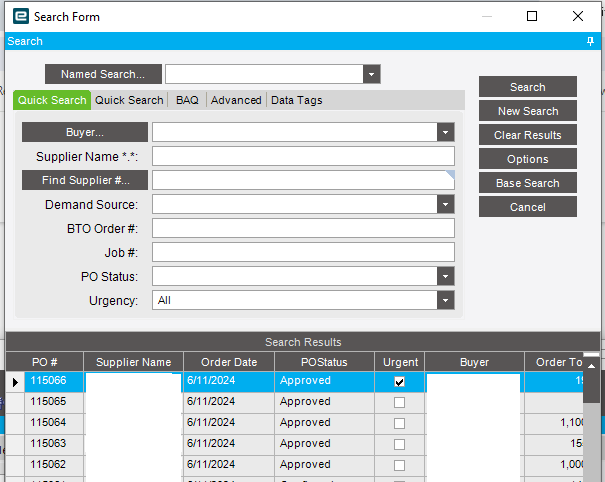Open the Advanced tab
Screen dimensions: 605x482
pos(236,100)
